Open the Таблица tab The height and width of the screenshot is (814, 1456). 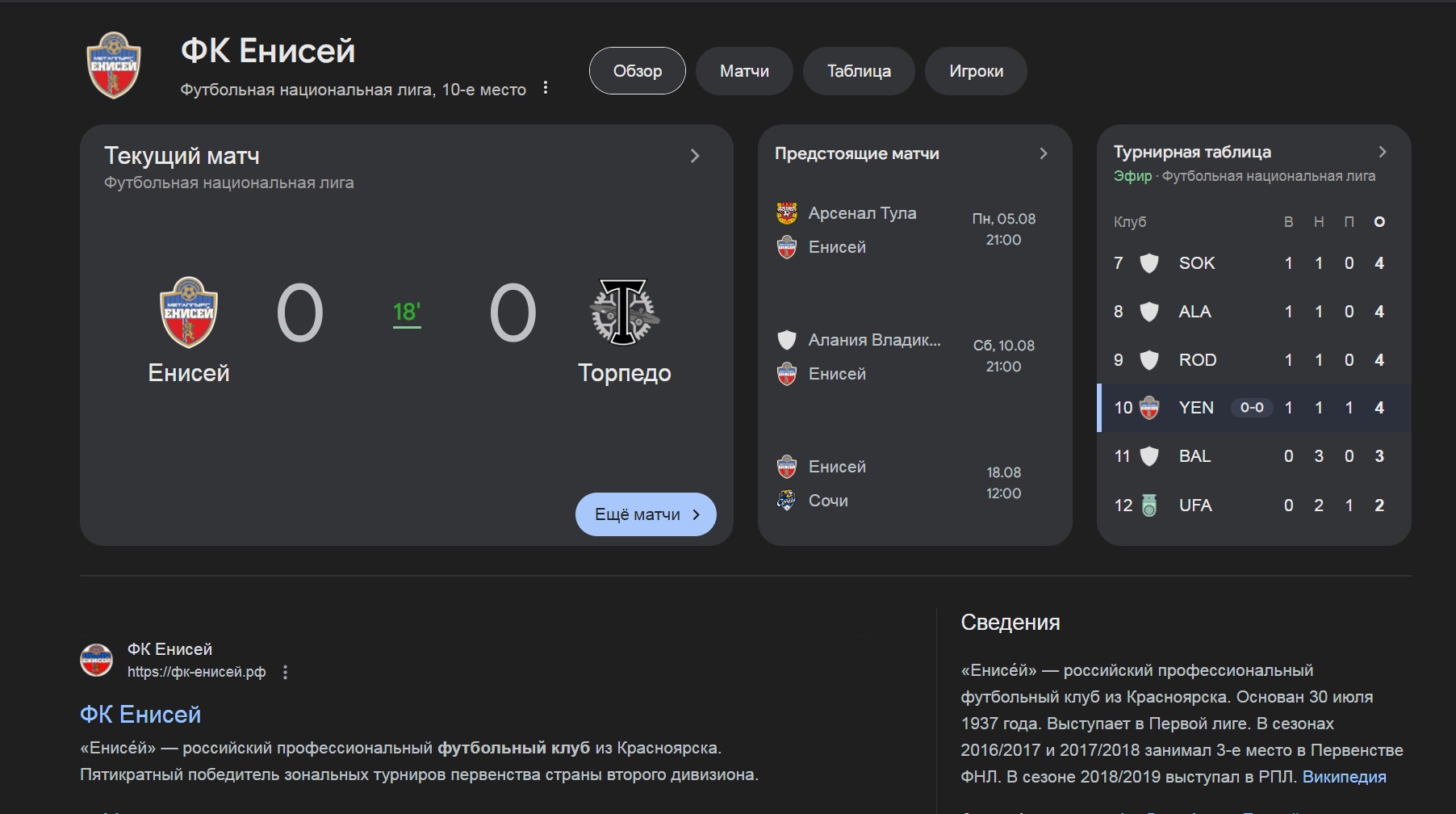tap(859, 71)
